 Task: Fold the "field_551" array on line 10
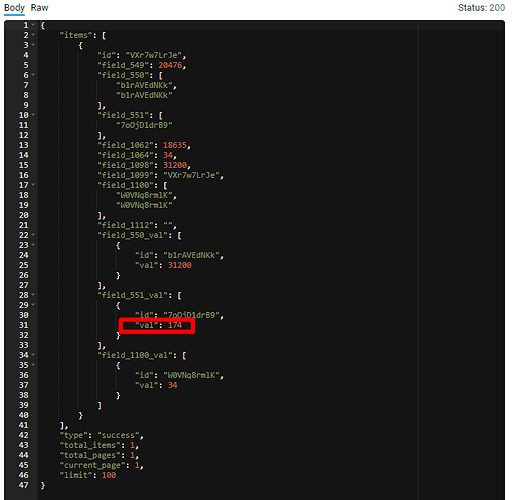pos(33,115)
